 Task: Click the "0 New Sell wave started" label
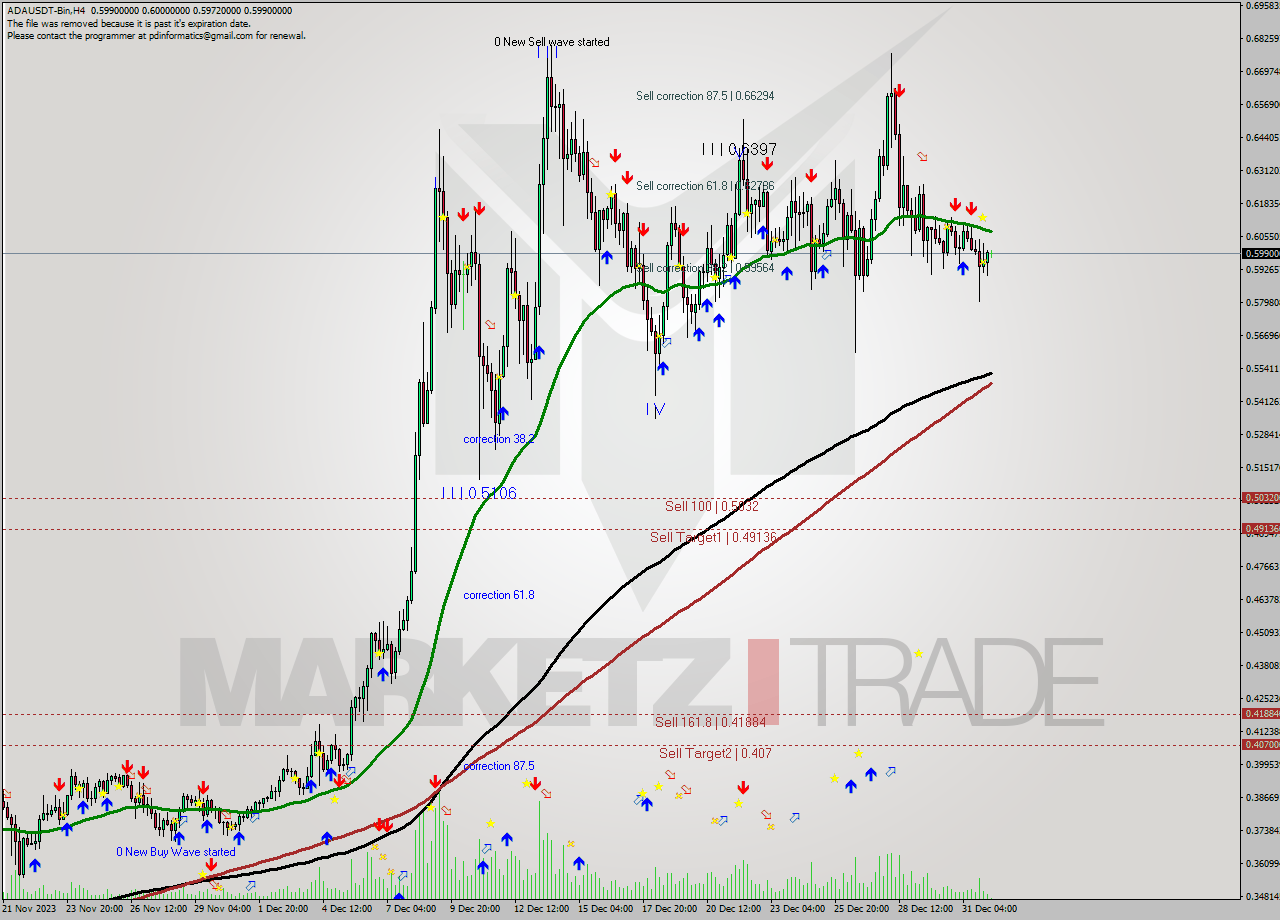tap(552, 42)
